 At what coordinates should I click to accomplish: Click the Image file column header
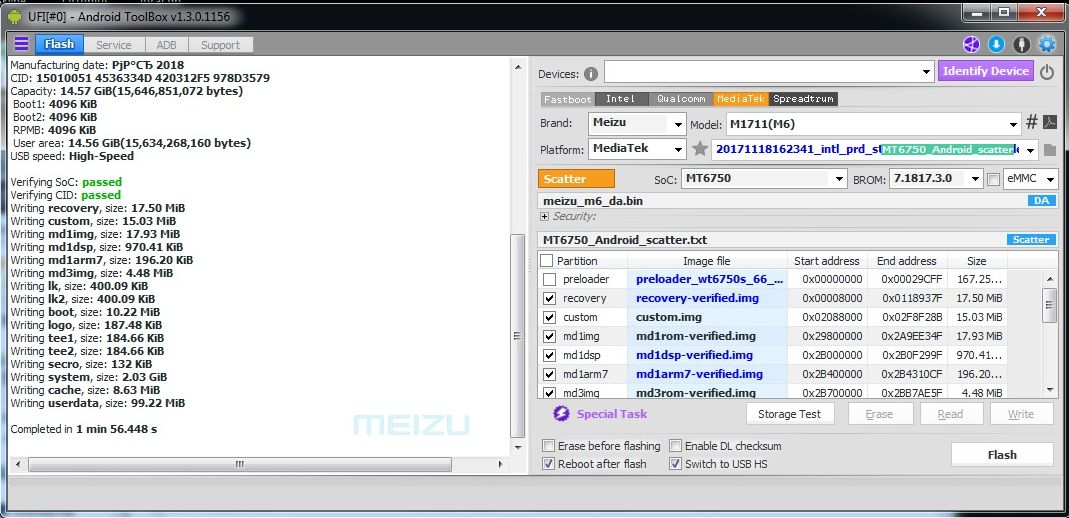(x=707, y=261)
